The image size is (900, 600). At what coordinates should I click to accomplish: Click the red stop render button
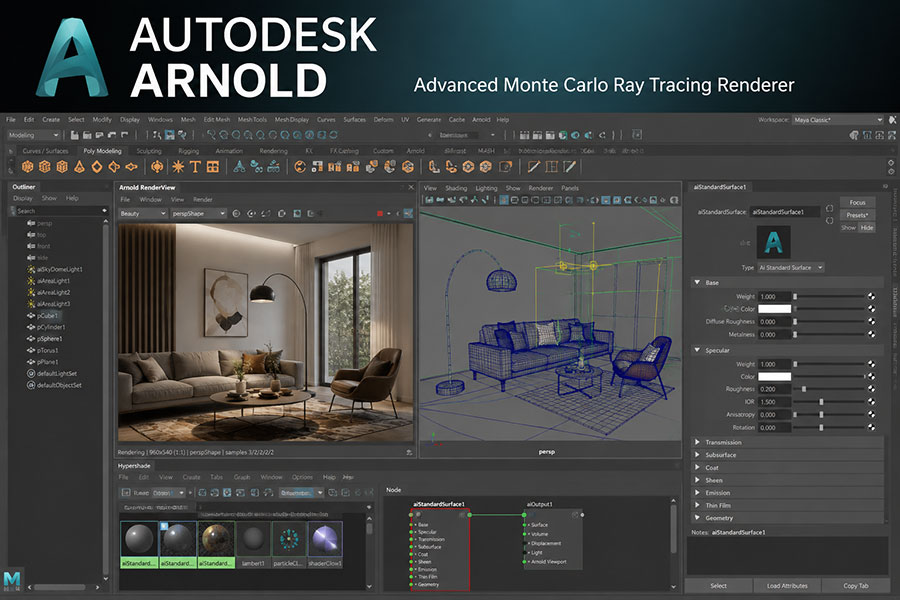379,214
